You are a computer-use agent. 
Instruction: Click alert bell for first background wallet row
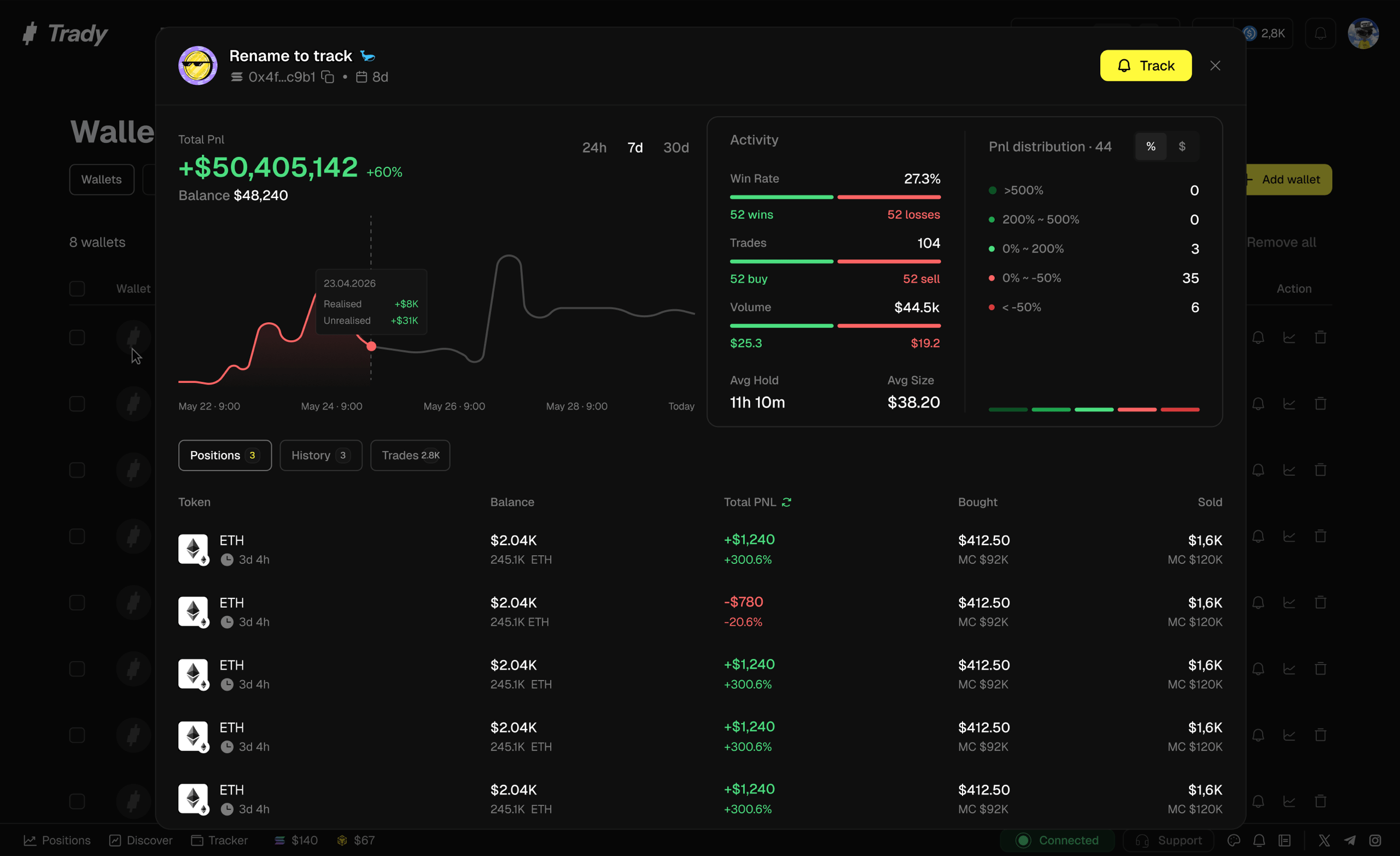[x=1258, y=337]
